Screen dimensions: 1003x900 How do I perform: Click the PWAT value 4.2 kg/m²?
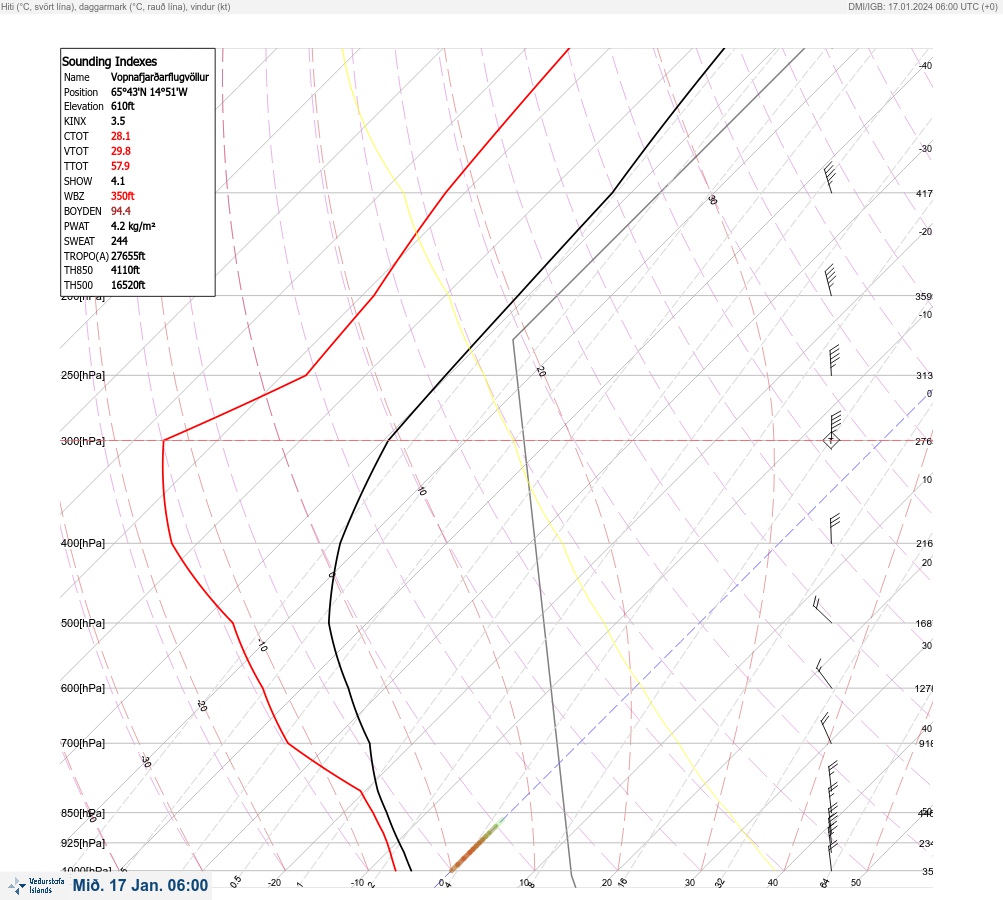pos(133,226)
